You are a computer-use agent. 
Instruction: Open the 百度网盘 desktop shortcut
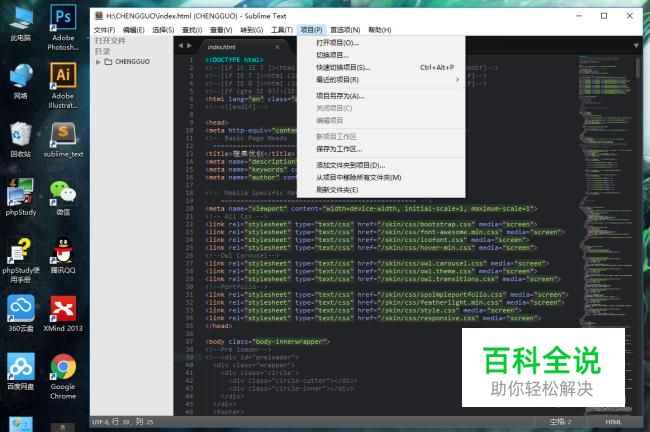[21, 371]
